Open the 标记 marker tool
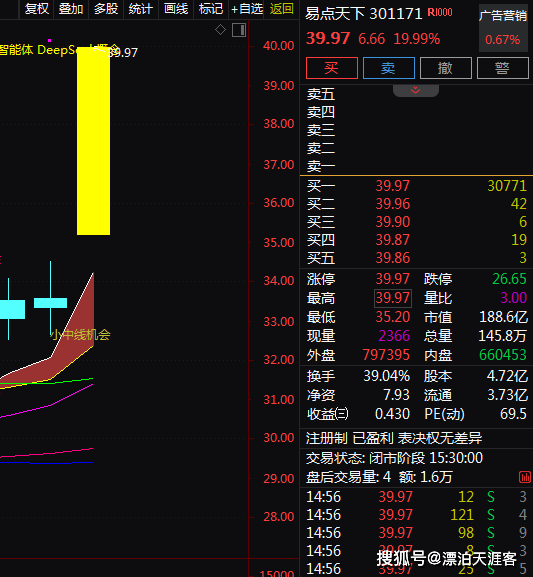Screen dimensions: 533x577 pos(211,8)
